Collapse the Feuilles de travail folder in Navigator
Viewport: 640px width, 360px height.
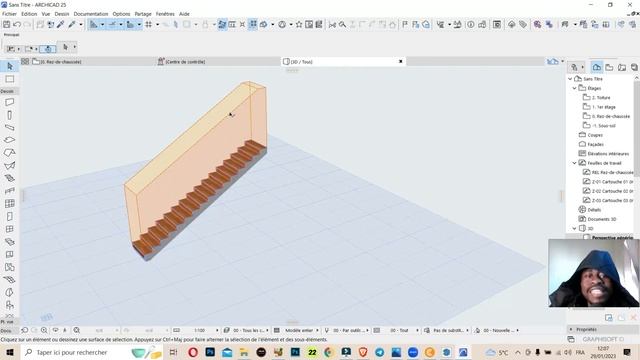click(x=574, y=163)
